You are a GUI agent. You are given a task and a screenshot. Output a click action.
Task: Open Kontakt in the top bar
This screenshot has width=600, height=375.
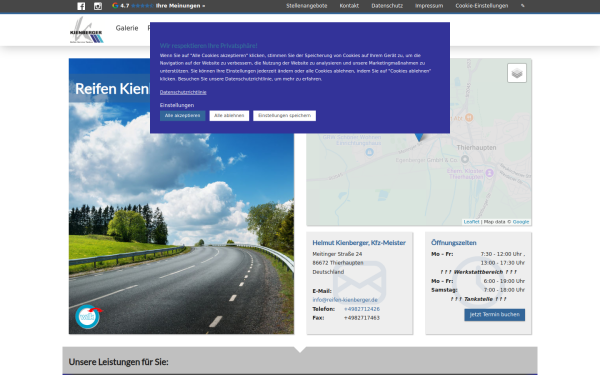coord(349,6)
